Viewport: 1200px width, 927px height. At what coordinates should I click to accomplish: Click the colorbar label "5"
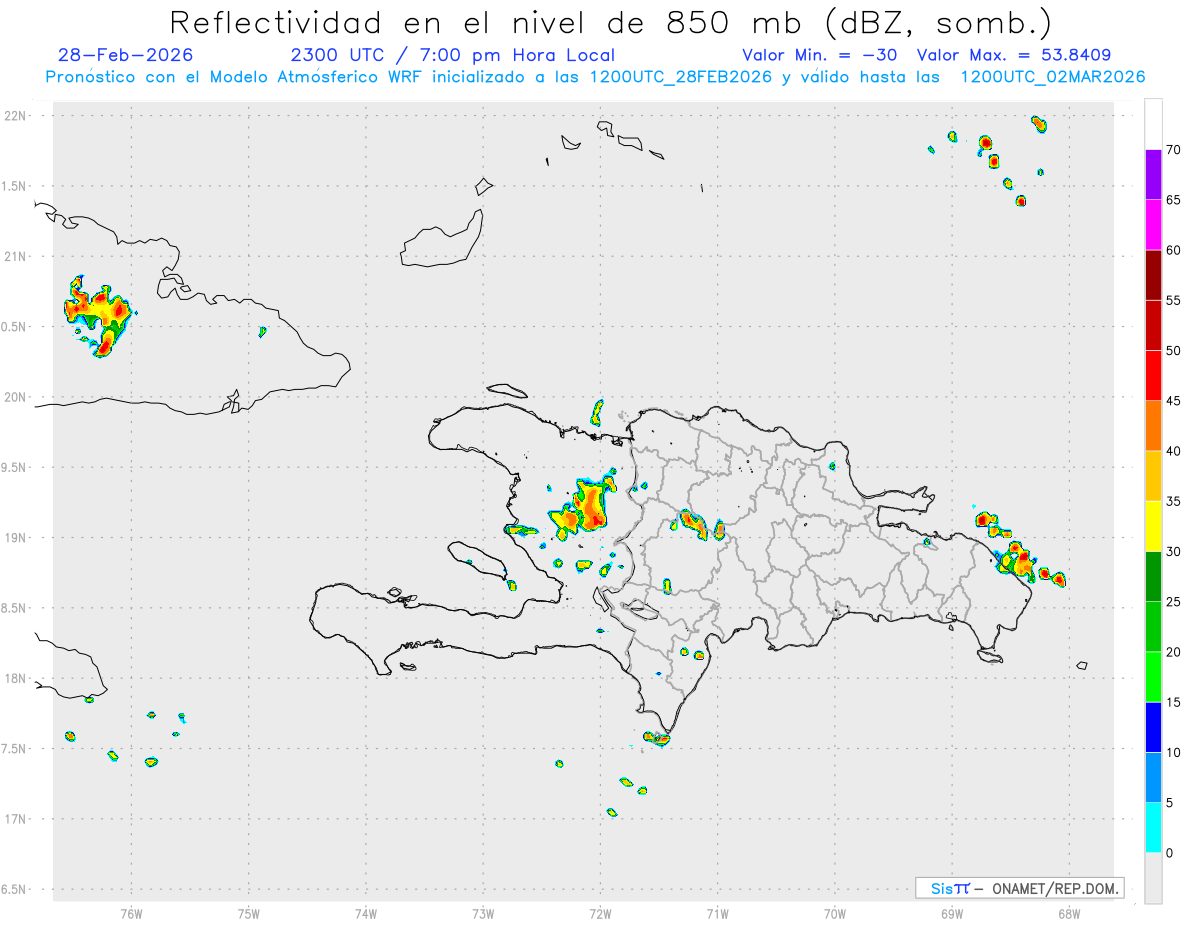[x=1170, y=803]
